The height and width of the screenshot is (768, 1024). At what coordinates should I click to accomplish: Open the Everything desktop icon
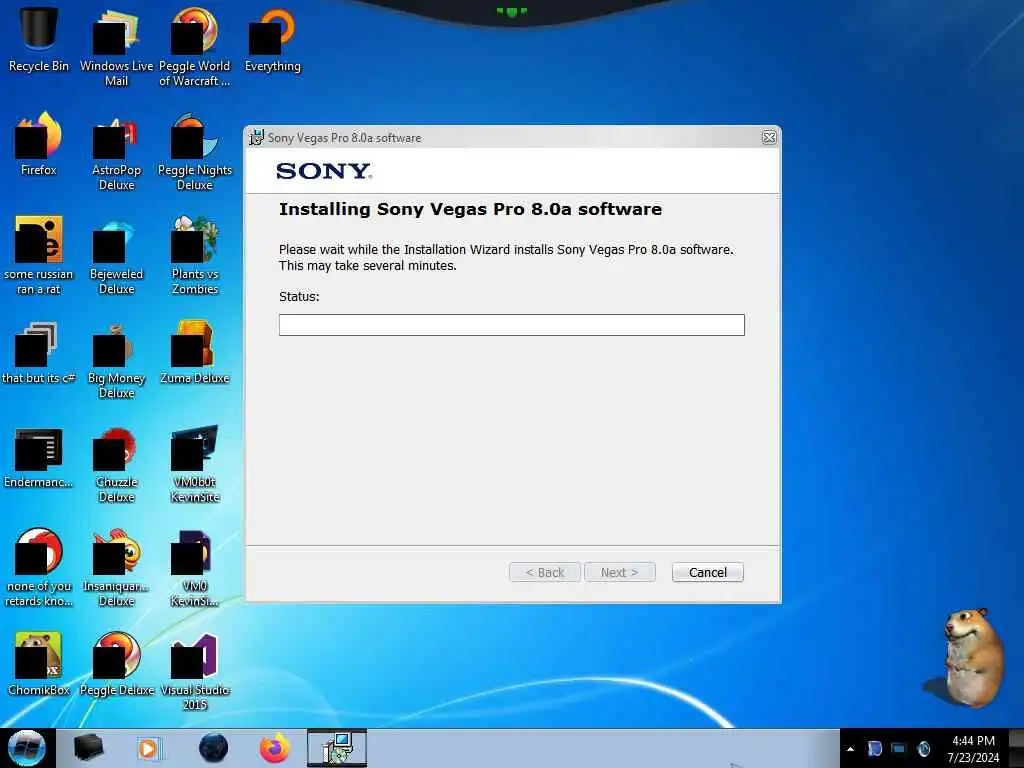click(272, 39)
